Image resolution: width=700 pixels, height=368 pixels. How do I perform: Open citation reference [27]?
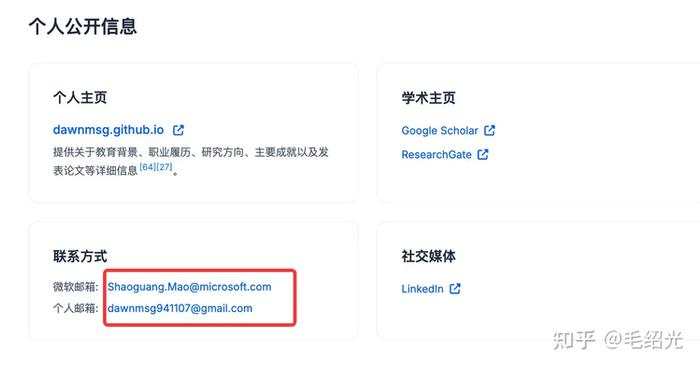point(164,167)
